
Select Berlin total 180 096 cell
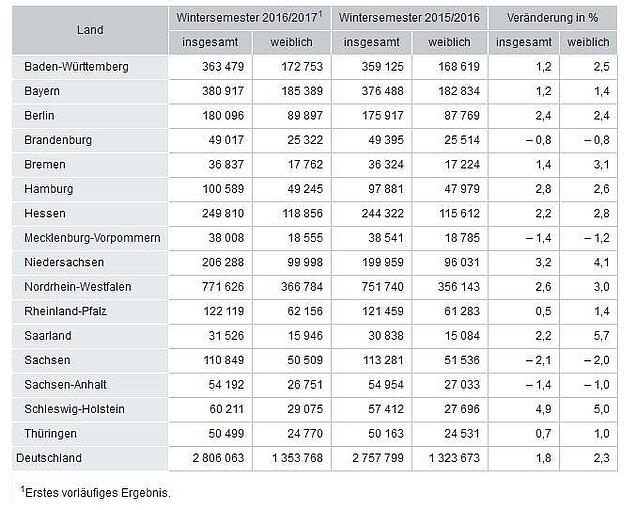click(x=223, y=116)
